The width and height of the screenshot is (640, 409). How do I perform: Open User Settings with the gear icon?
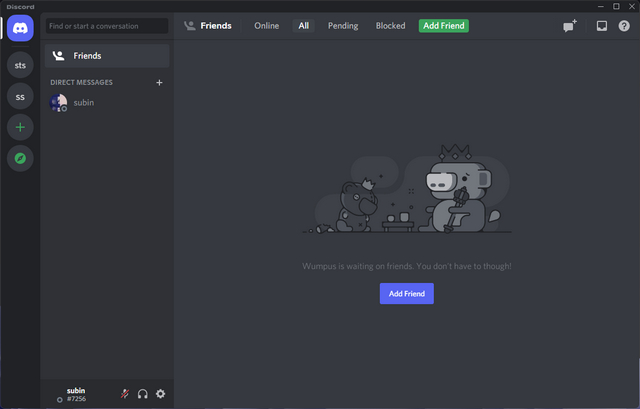click(160, 393)
